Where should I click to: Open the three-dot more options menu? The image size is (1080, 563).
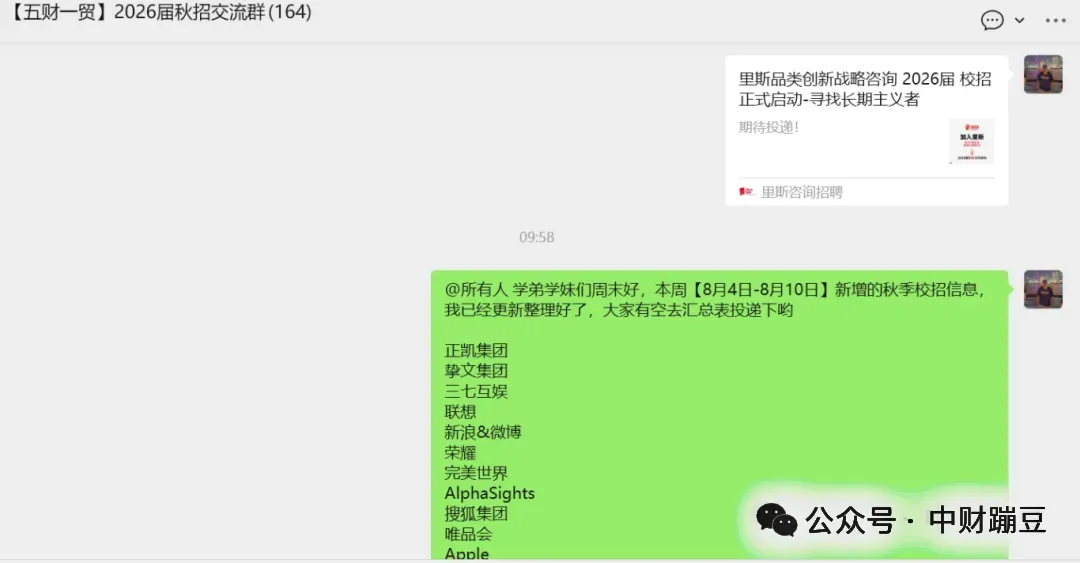[1055, 21]
